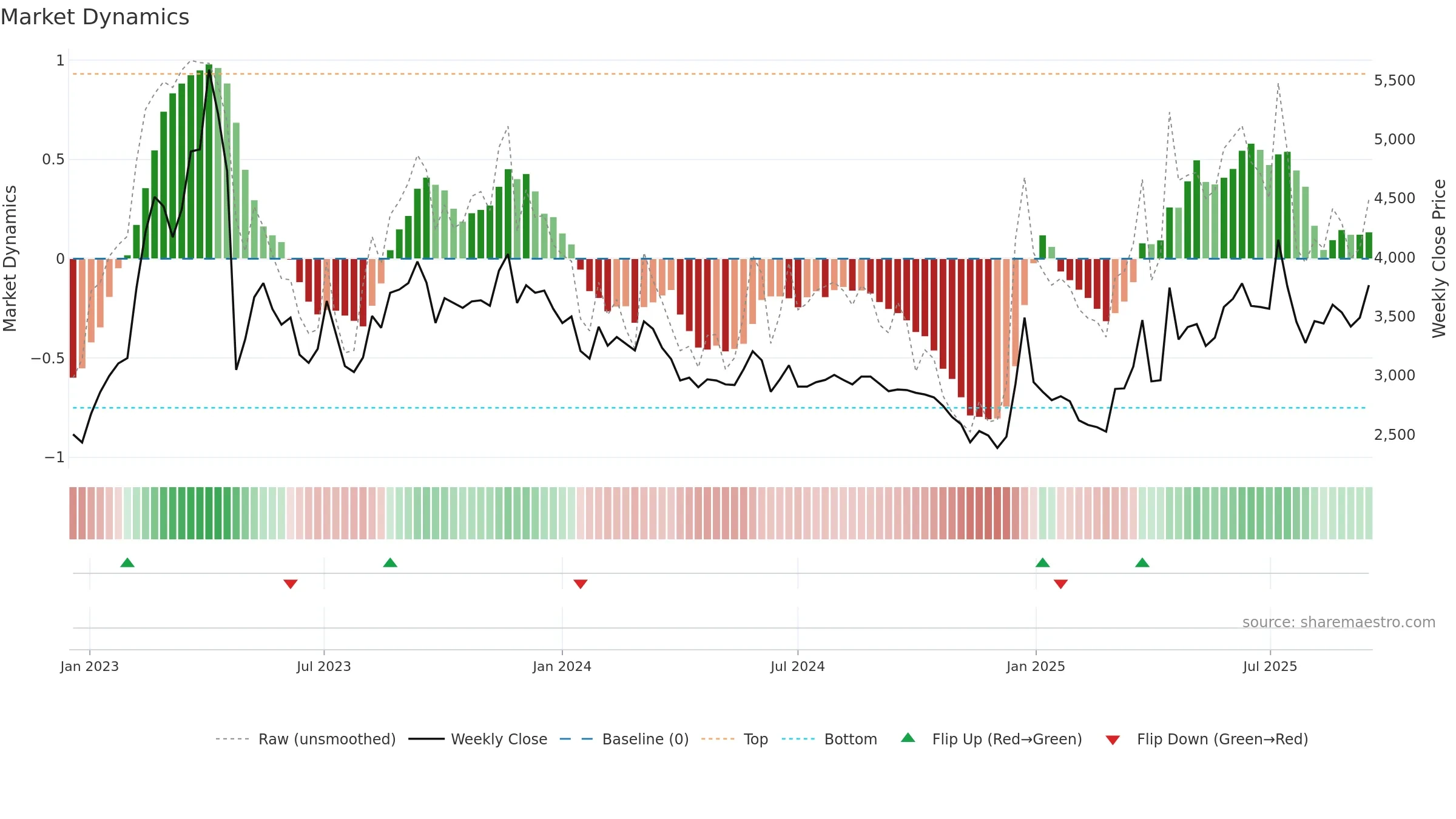Image resolution: width=1456 pixels, height=819 pixels.
Task: Click the darkest red heat-strip cell in late 2024
Action: pos(989,513)
